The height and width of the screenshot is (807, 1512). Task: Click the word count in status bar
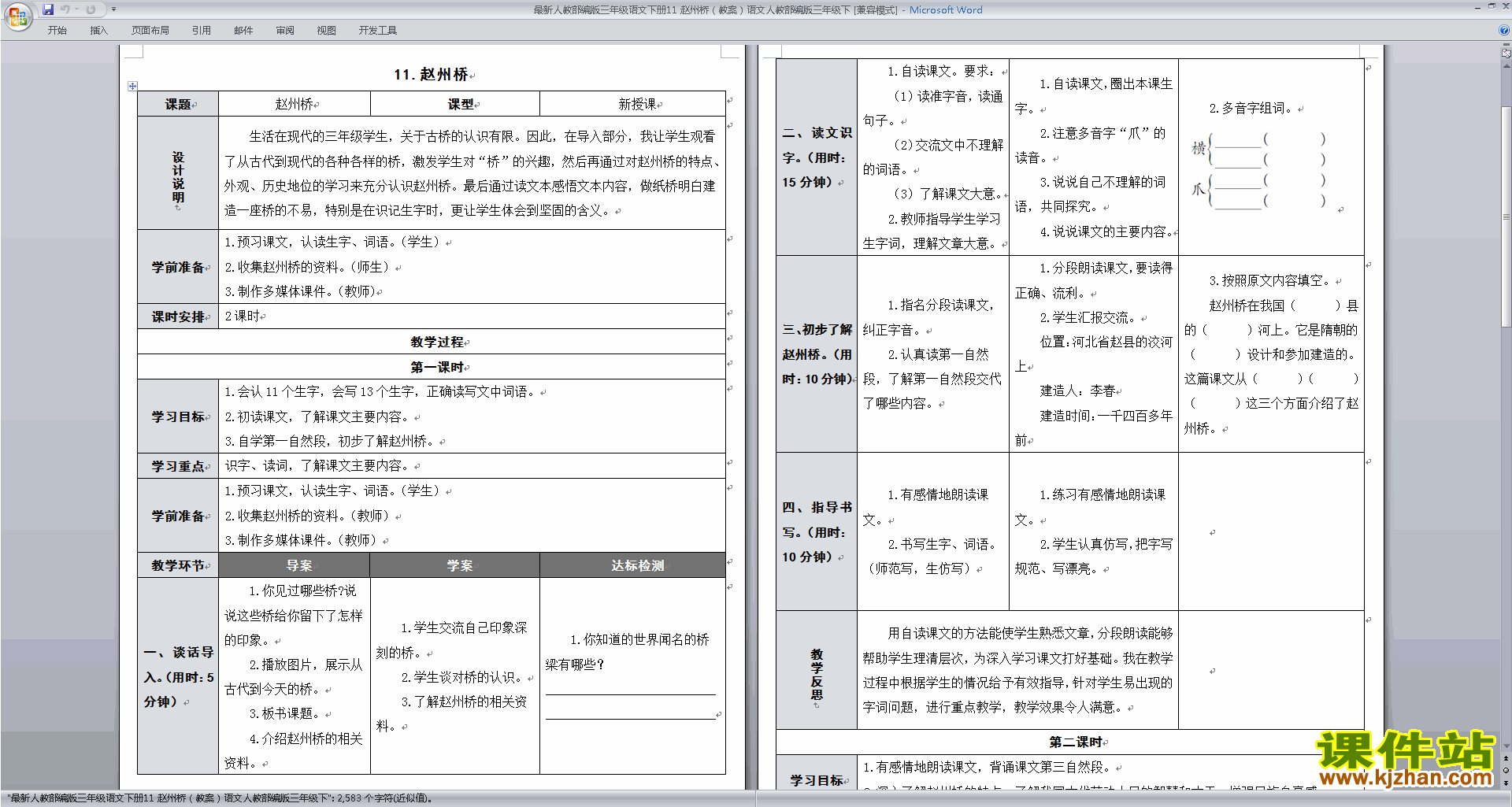point(385,798)
